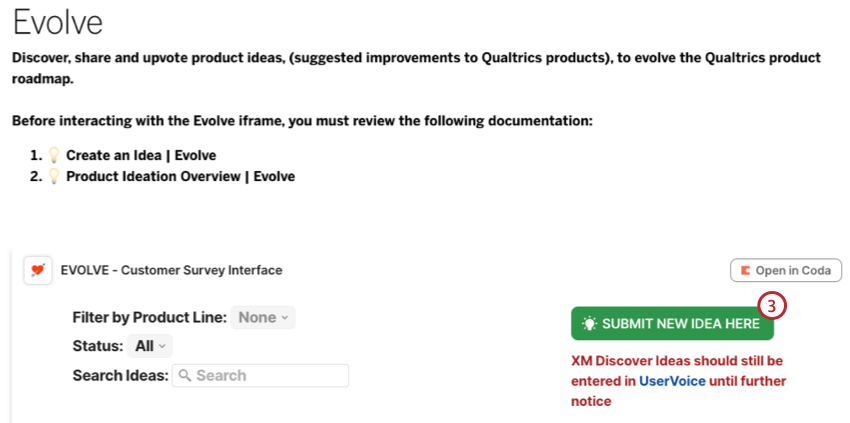This screenshot has height=423, width=850.
Task: Click the chevron arrow next to None
Action: click(x=285, y=318)
